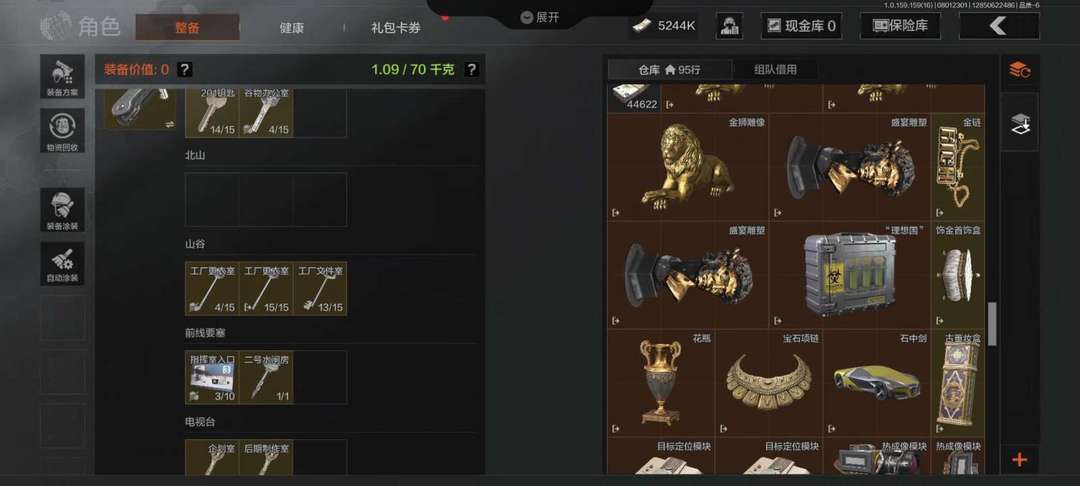The width and height of the screenshot is (1080, 486).
Task: Click the warehouse vertical scrollbar handle
Action: pyautogui.click(x=992, y=324)
